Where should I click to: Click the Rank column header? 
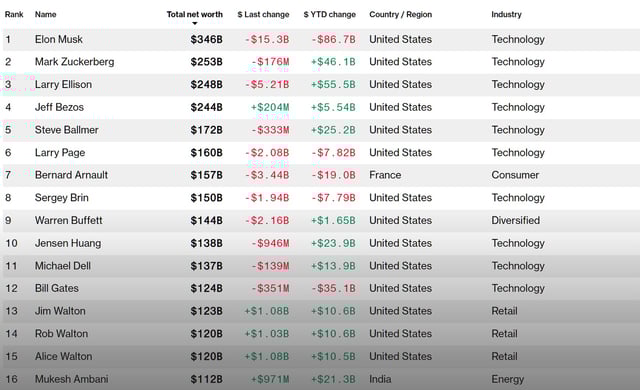pyautogui.click(x=14, y=14)
